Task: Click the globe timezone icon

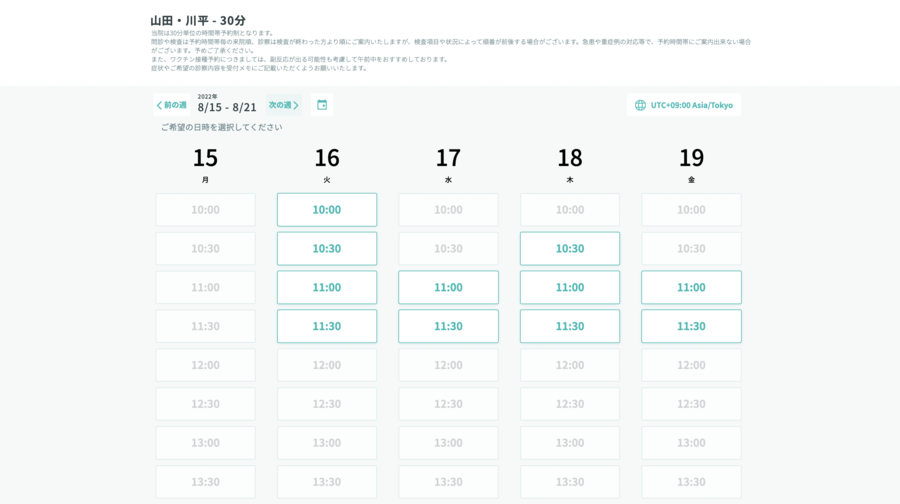Action: (640, 105)
